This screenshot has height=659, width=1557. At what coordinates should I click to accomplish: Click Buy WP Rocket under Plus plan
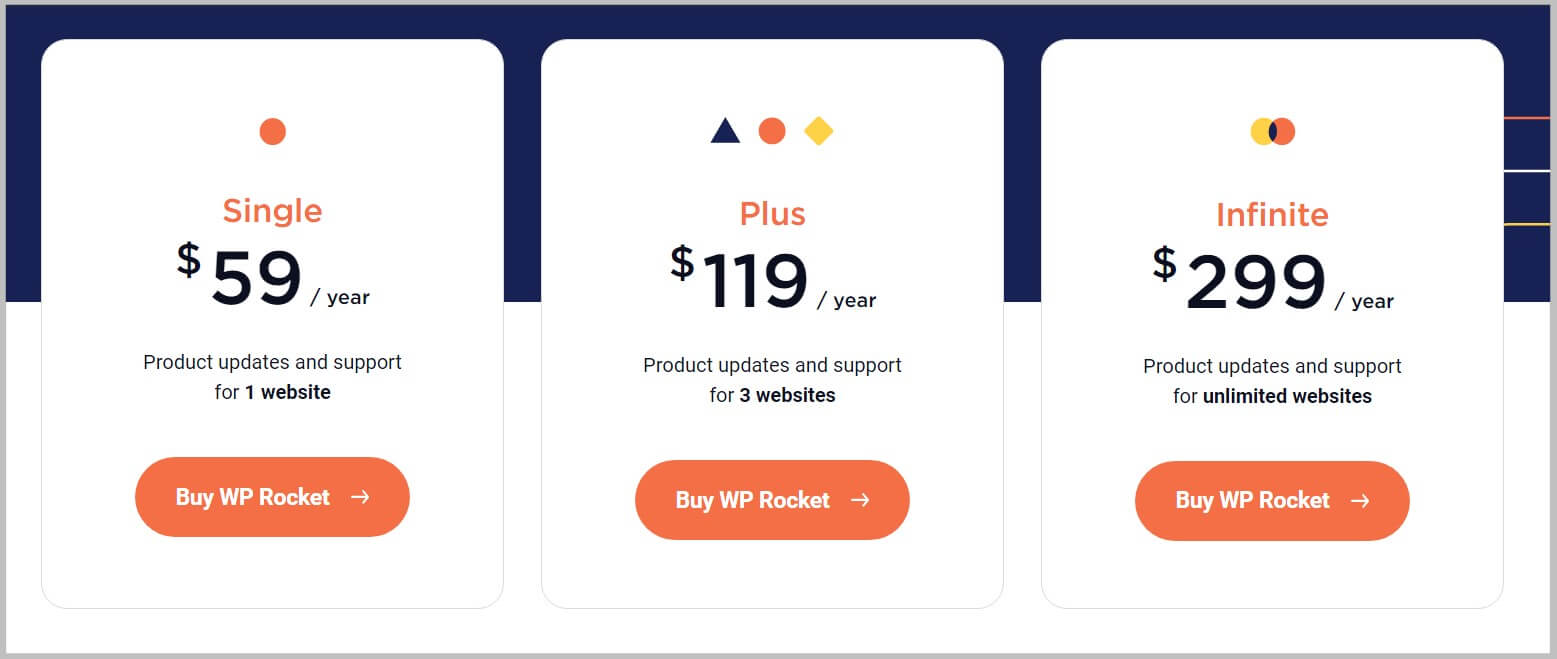click(772, 500)
